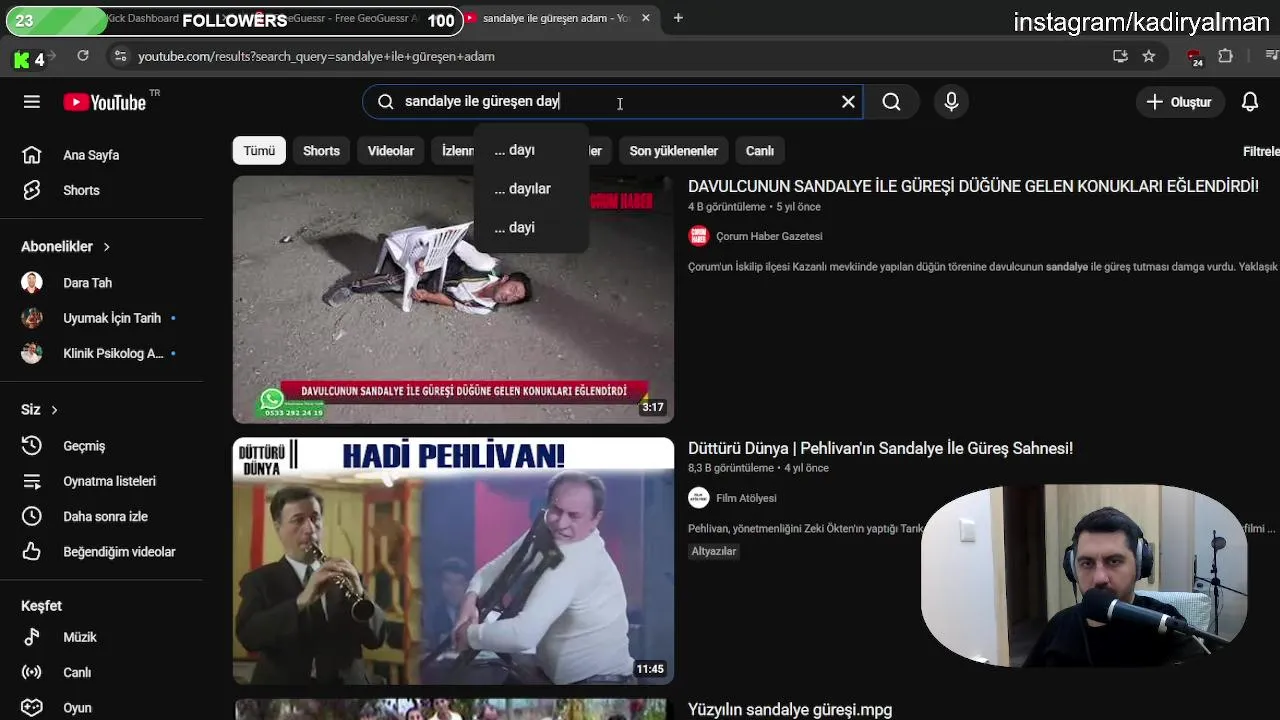Click the Film Atölyesi channel avatar

698,498
